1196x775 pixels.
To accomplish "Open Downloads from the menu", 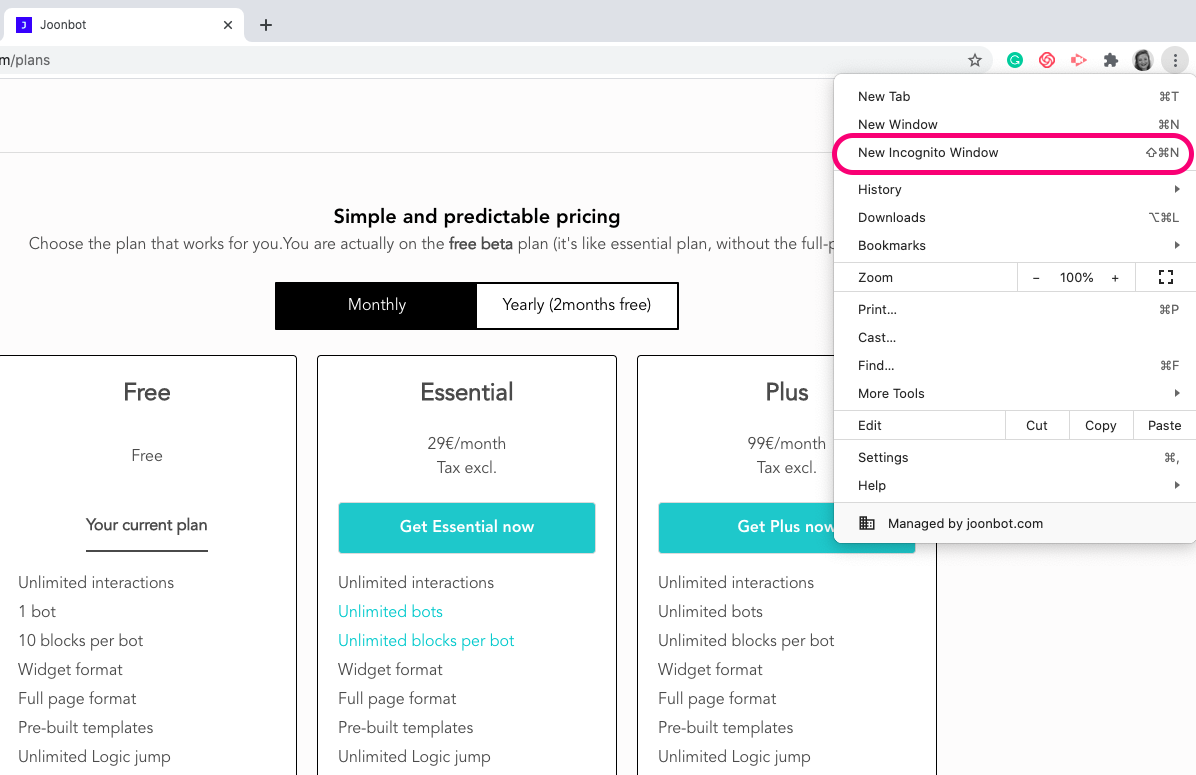I will pyautogui.click(x=1014, y=217).
